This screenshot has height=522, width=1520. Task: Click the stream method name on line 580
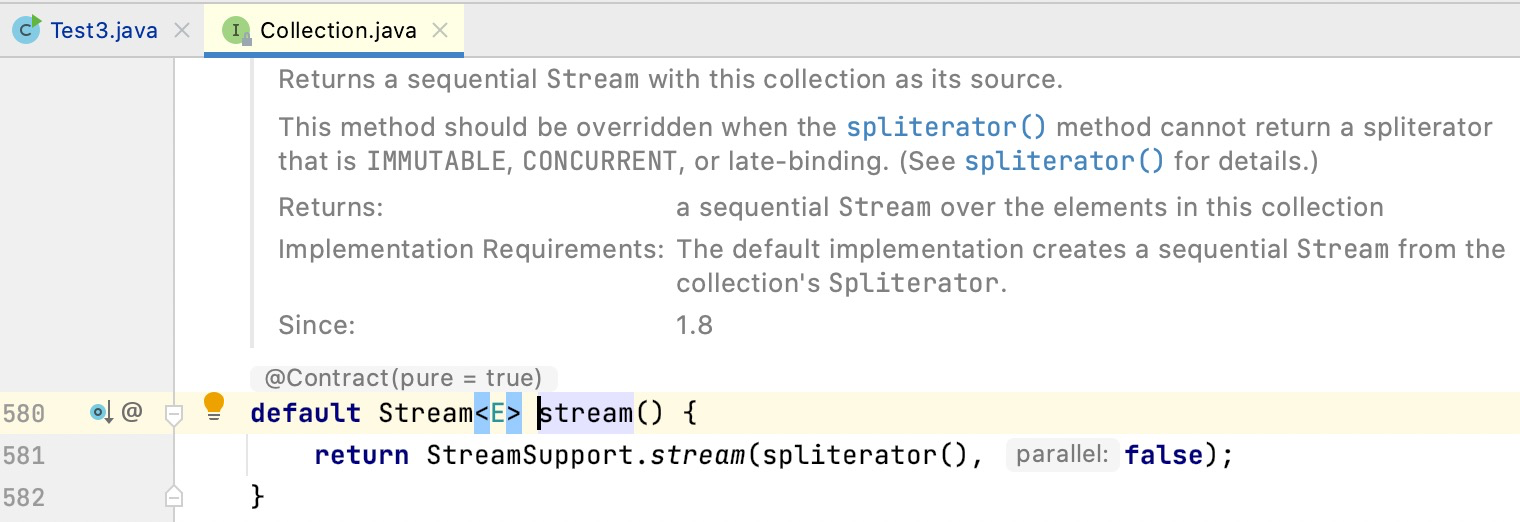coord(587,413)
